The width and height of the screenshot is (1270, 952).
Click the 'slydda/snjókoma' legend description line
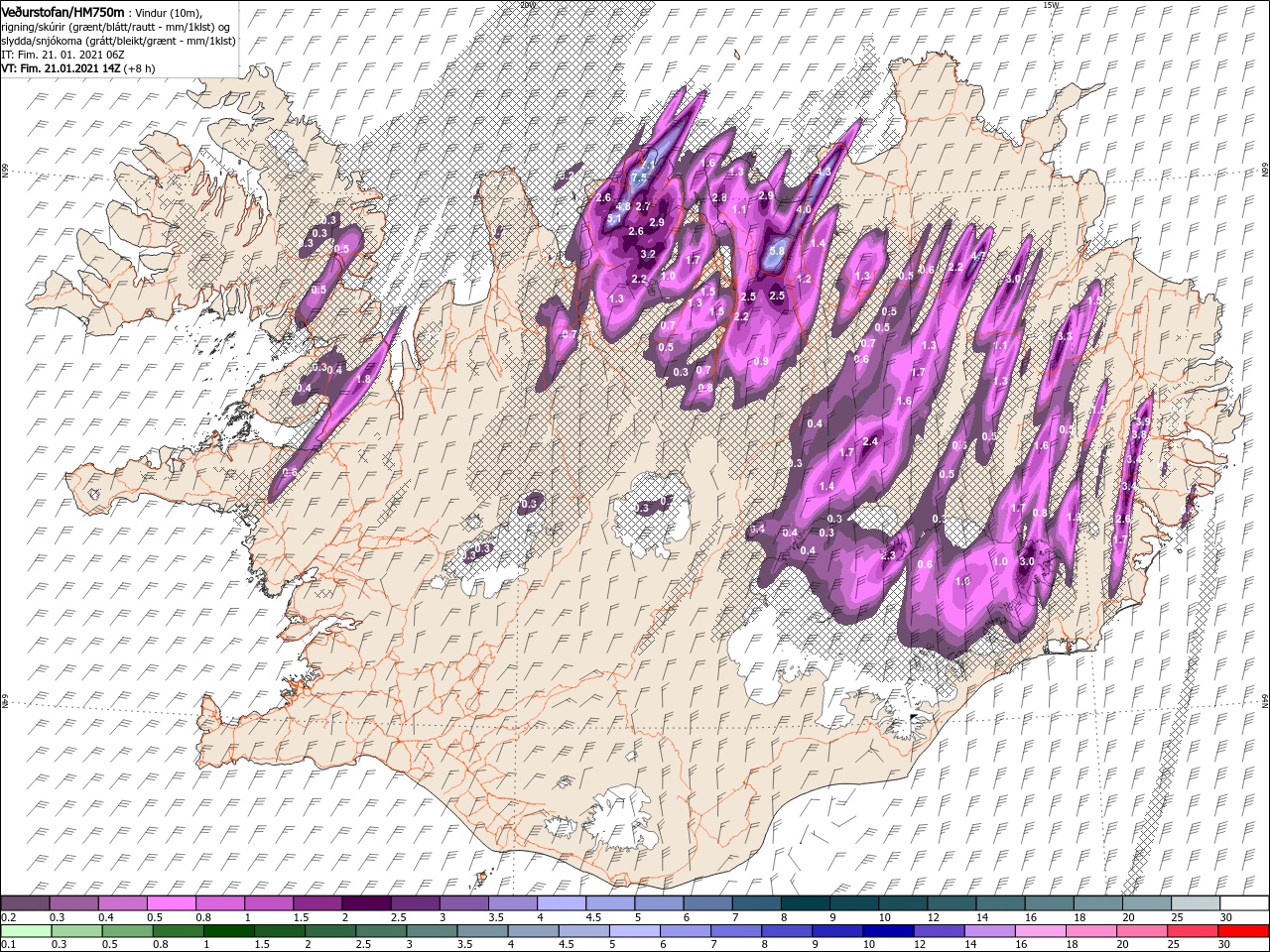(x=117, y=40)
